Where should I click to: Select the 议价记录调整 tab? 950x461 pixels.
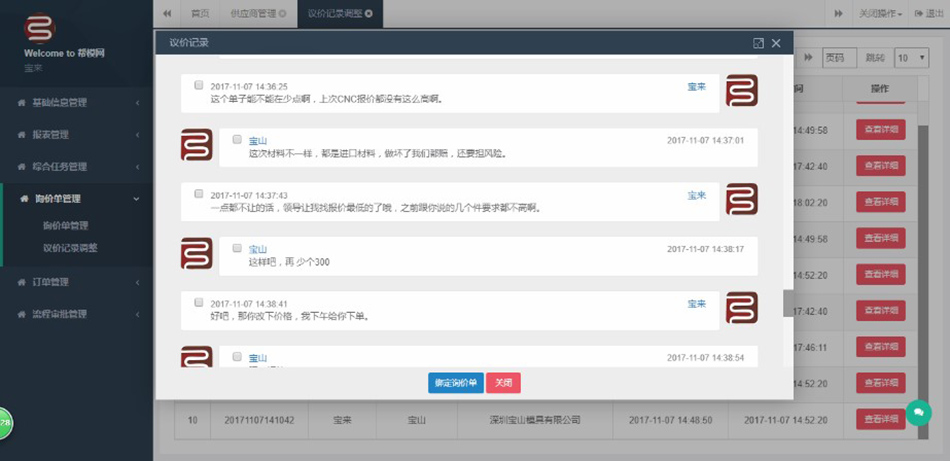(x=340, y=13)
